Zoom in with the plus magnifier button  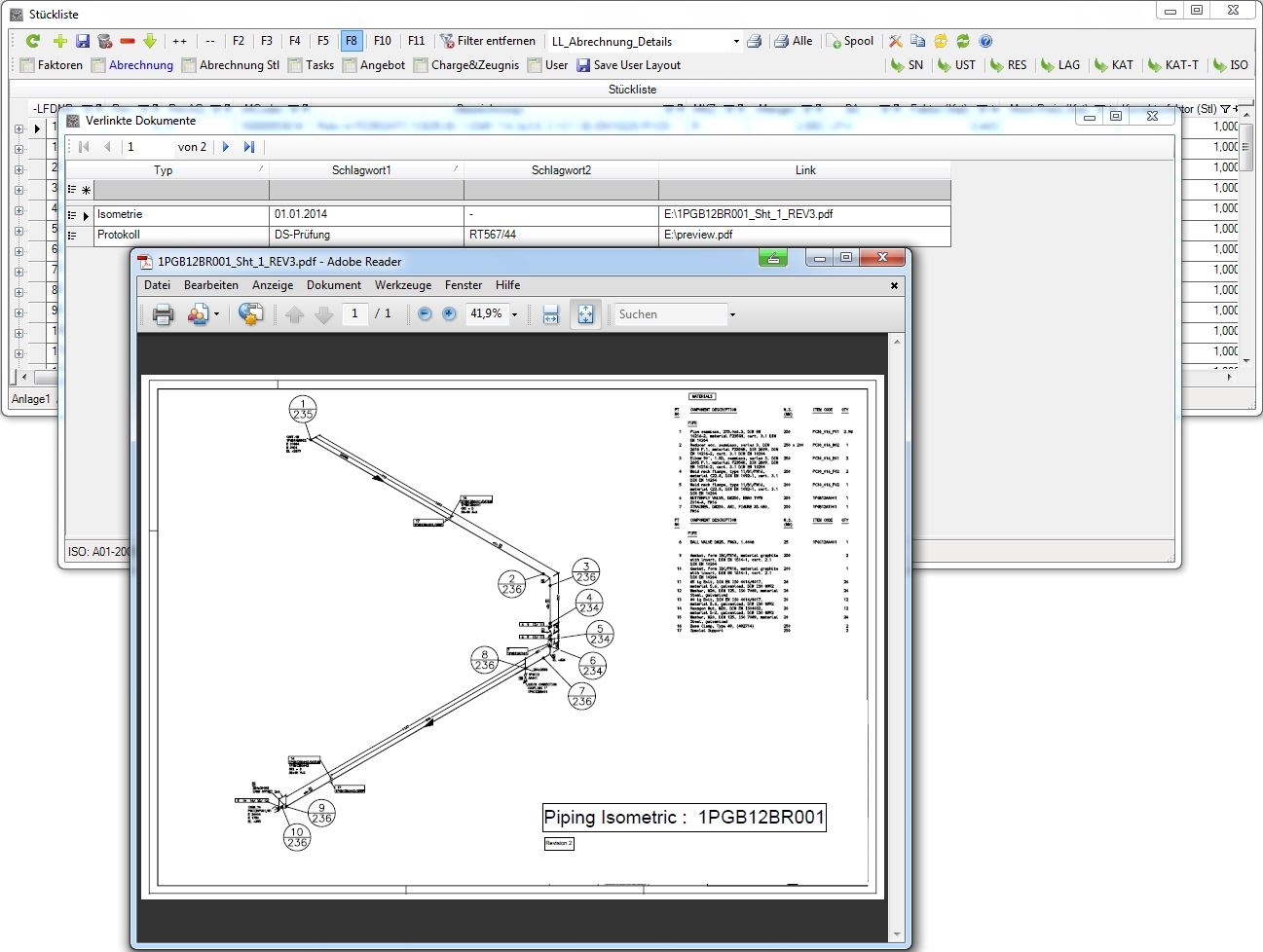[449, 314]
